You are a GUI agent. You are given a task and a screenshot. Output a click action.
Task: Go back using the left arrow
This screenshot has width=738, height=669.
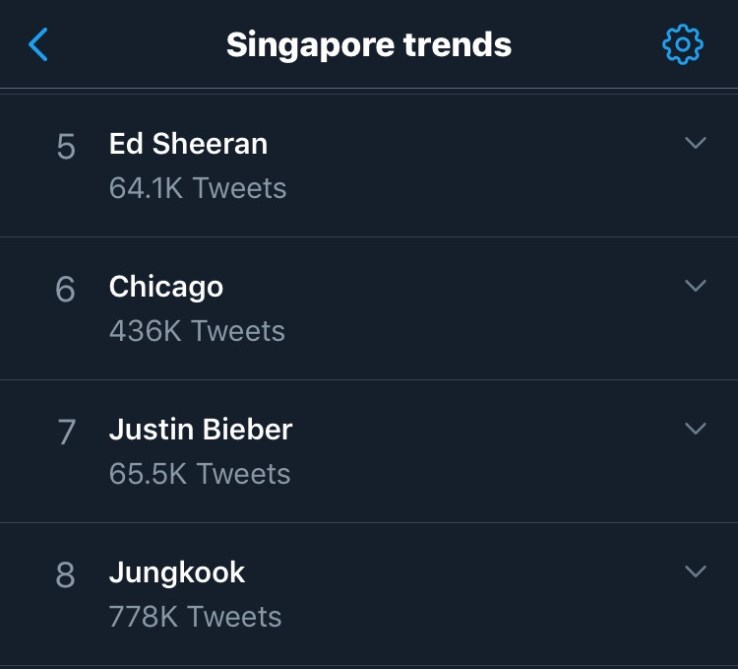[38, 44]
